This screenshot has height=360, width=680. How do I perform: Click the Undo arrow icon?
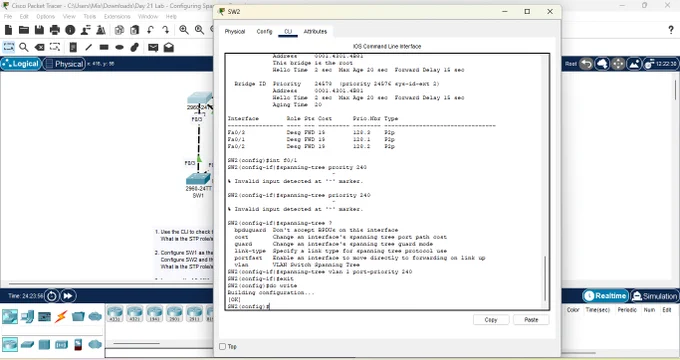click(150, 30)
